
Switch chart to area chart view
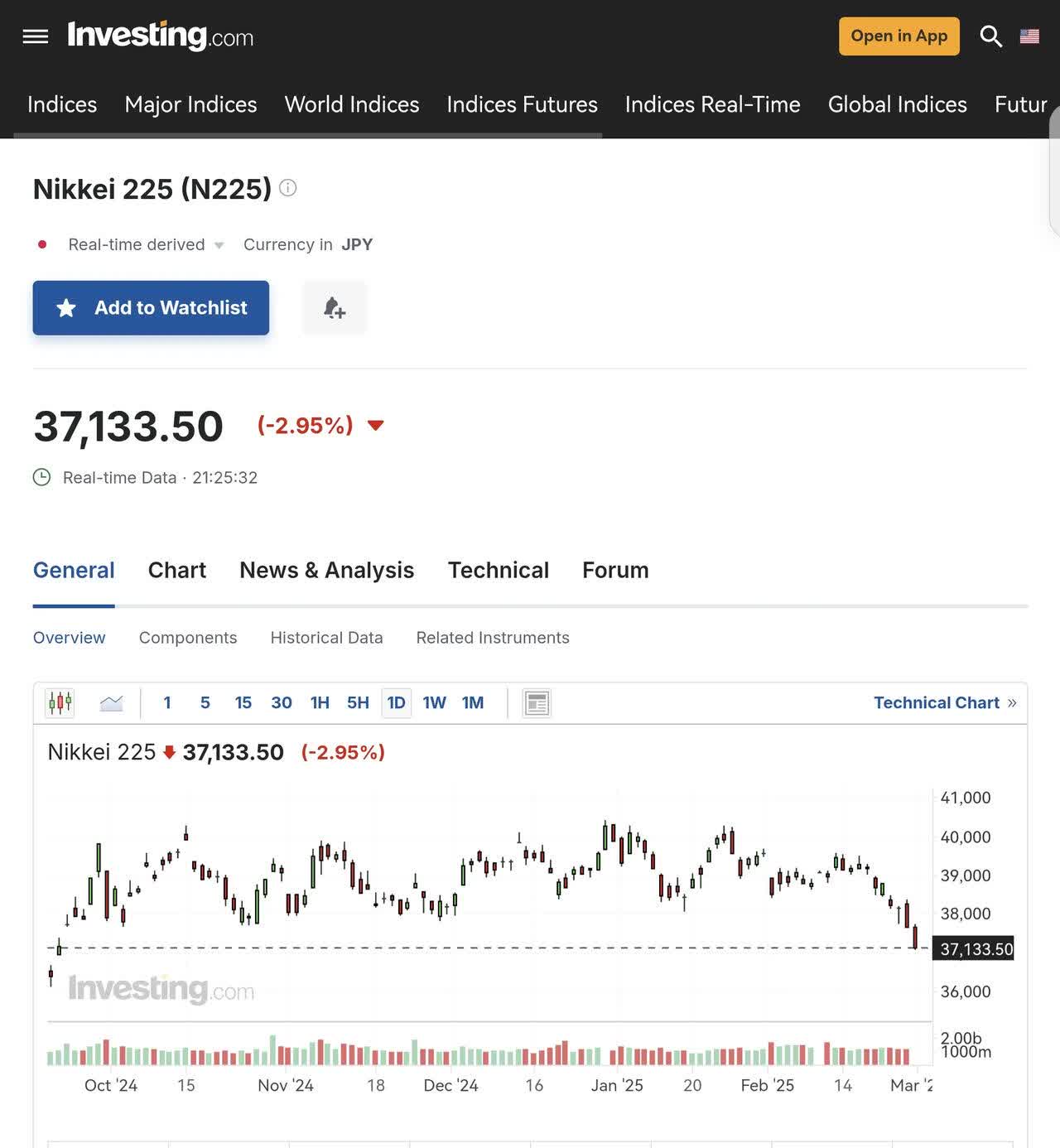click(112, 702)
